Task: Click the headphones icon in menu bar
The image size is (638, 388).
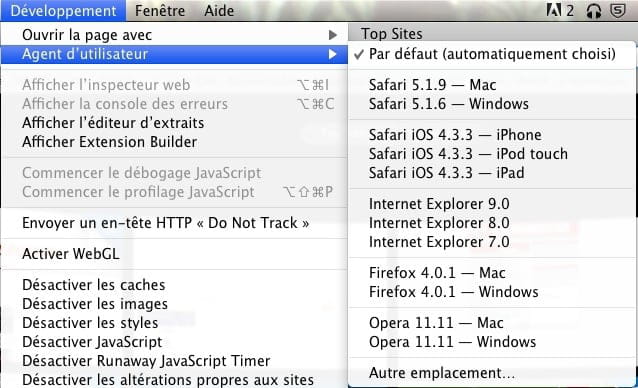Action: pos(594,11)
